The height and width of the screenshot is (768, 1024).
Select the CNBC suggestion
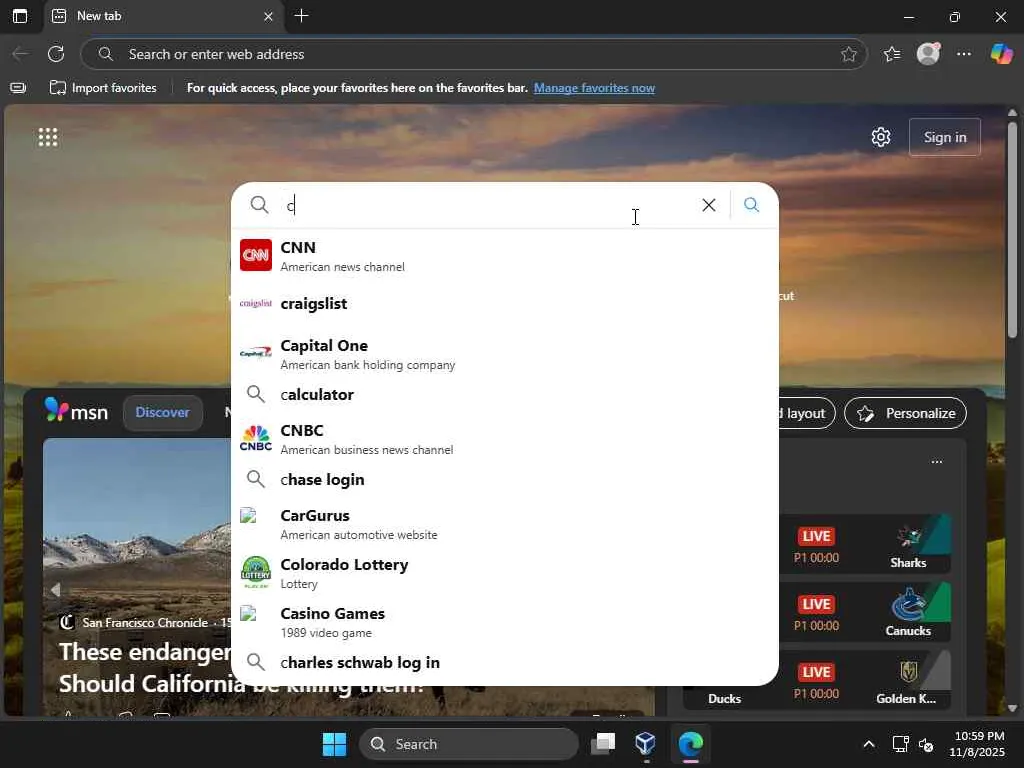505,439
